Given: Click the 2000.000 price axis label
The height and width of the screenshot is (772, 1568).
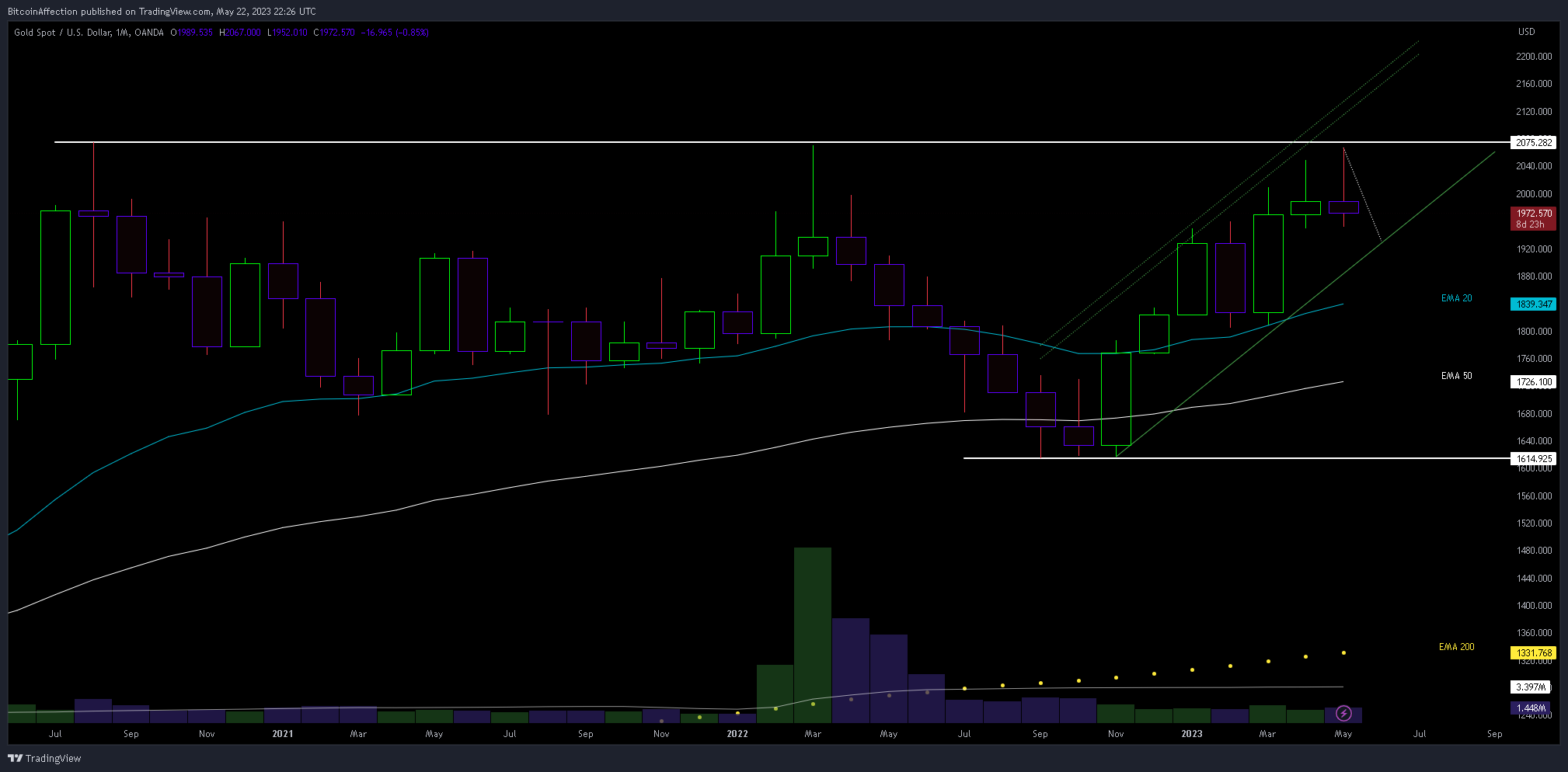Looking at the screenshot, I should pos(1534,194).
